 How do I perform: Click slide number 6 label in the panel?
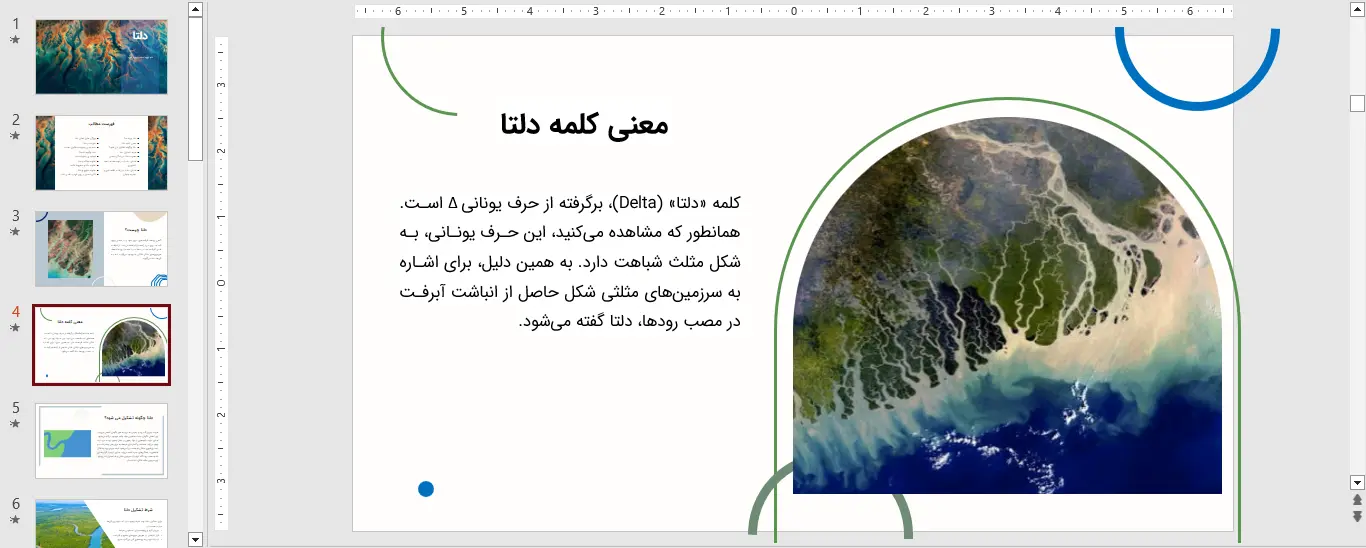15,503
